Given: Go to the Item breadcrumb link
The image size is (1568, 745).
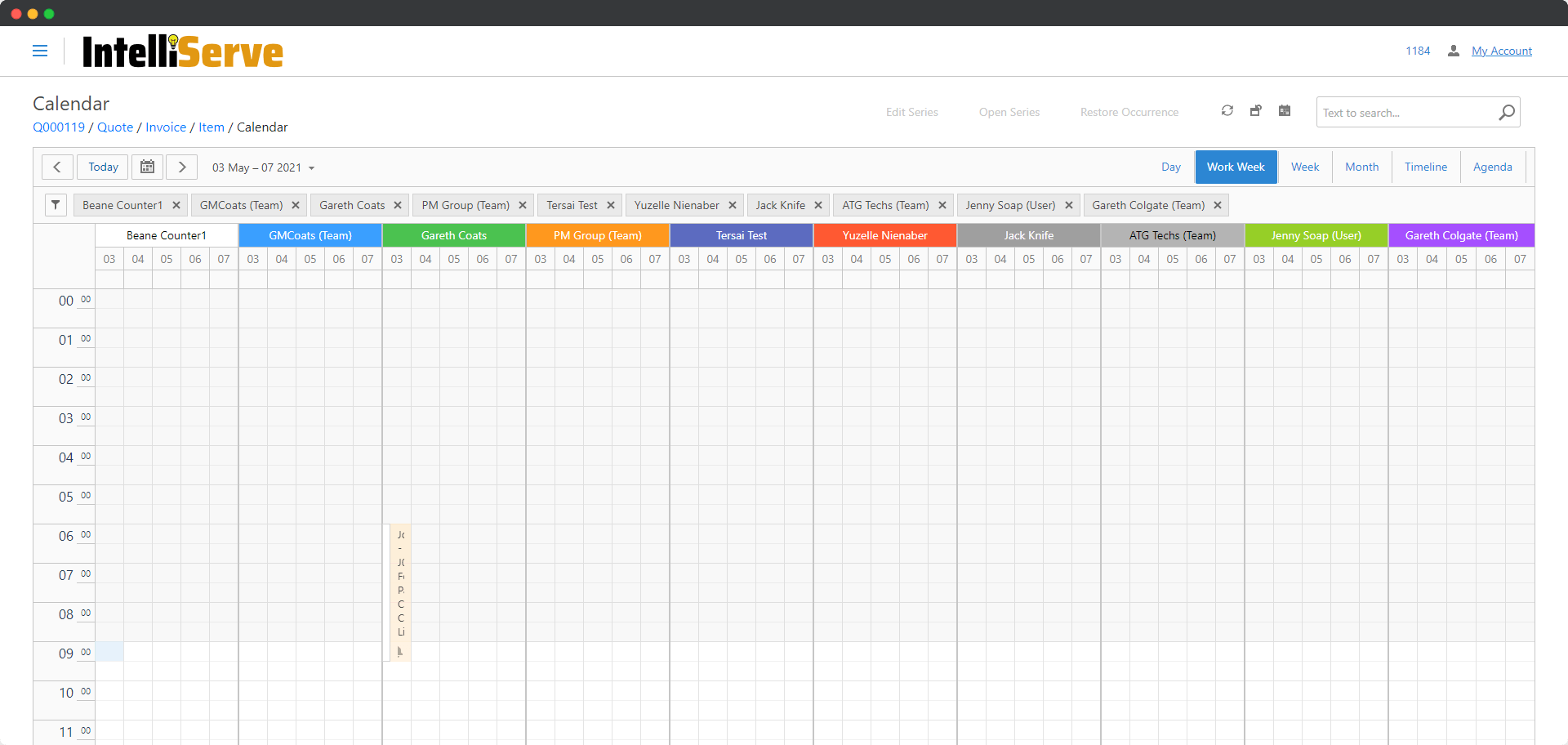Looking at the screenshot, I should click(212, 127).
